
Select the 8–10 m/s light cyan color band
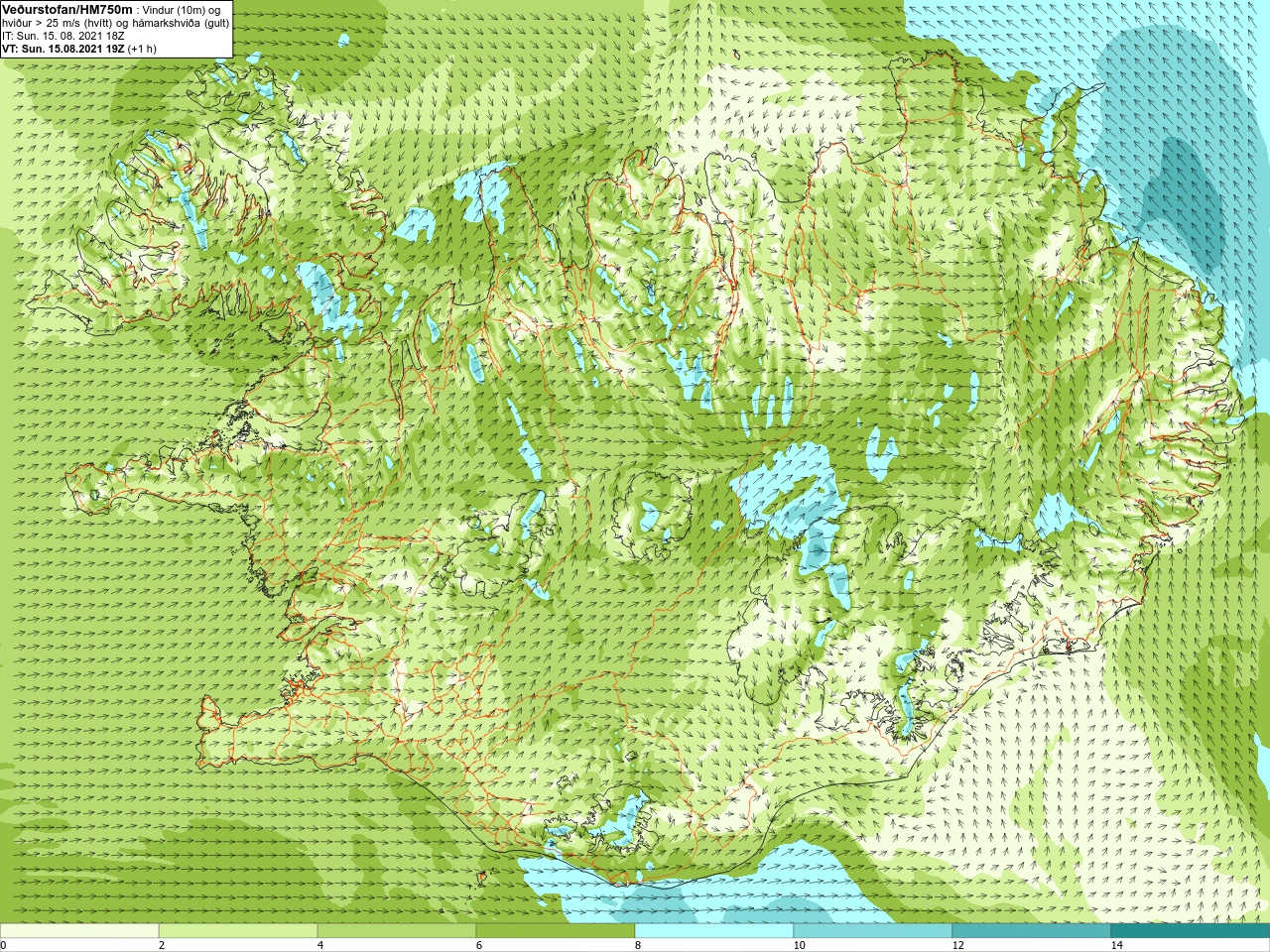click(714, 931)
